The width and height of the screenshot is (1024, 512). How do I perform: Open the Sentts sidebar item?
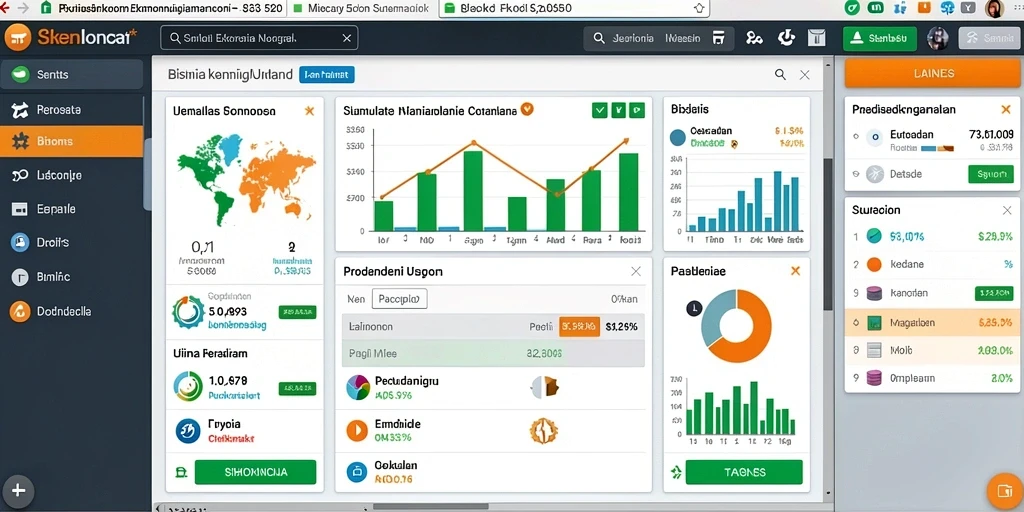[72, 74]
